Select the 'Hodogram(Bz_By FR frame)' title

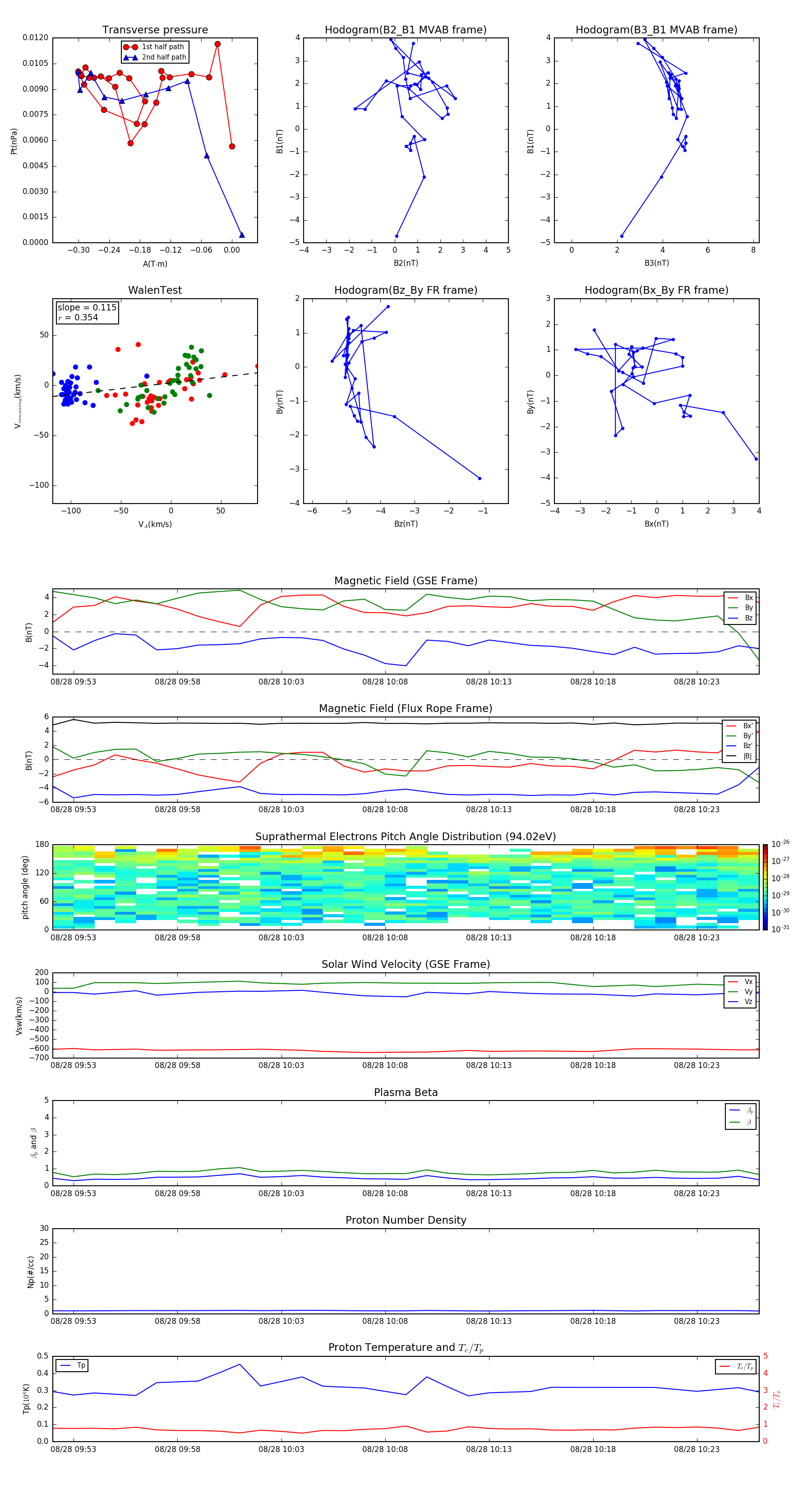point(406,290)
